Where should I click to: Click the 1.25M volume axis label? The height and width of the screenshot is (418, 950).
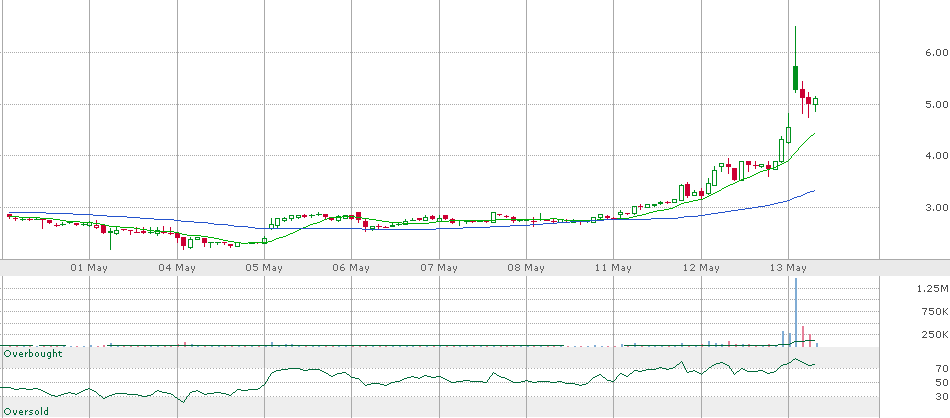coord(933,288)
